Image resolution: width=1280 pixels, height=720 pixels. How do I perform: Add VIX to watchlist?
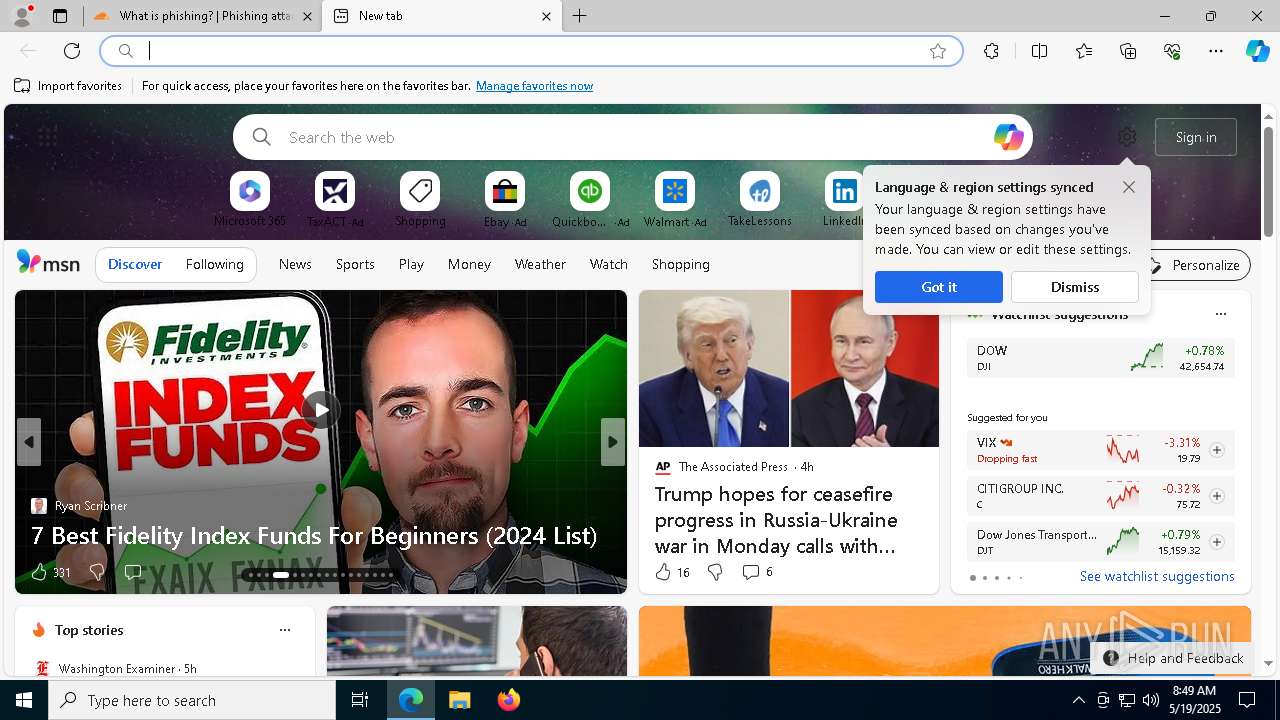pos(1217,450)
